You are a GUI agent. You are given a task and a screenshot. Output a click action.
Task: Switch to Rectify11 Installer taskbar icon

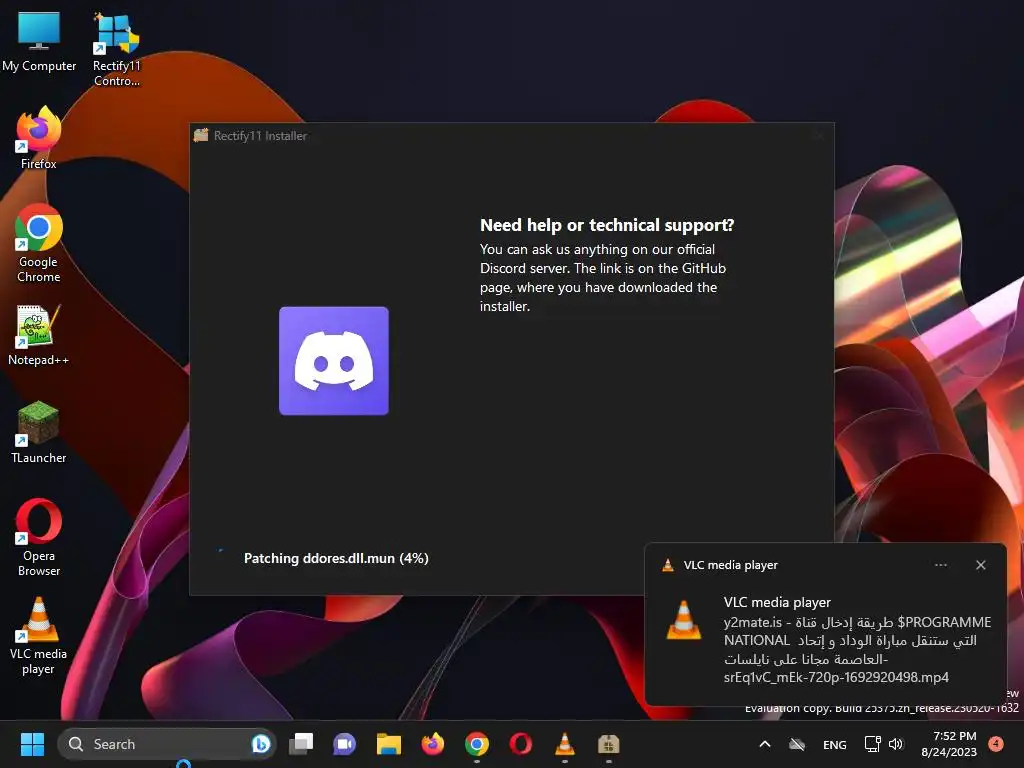[609, 744]
